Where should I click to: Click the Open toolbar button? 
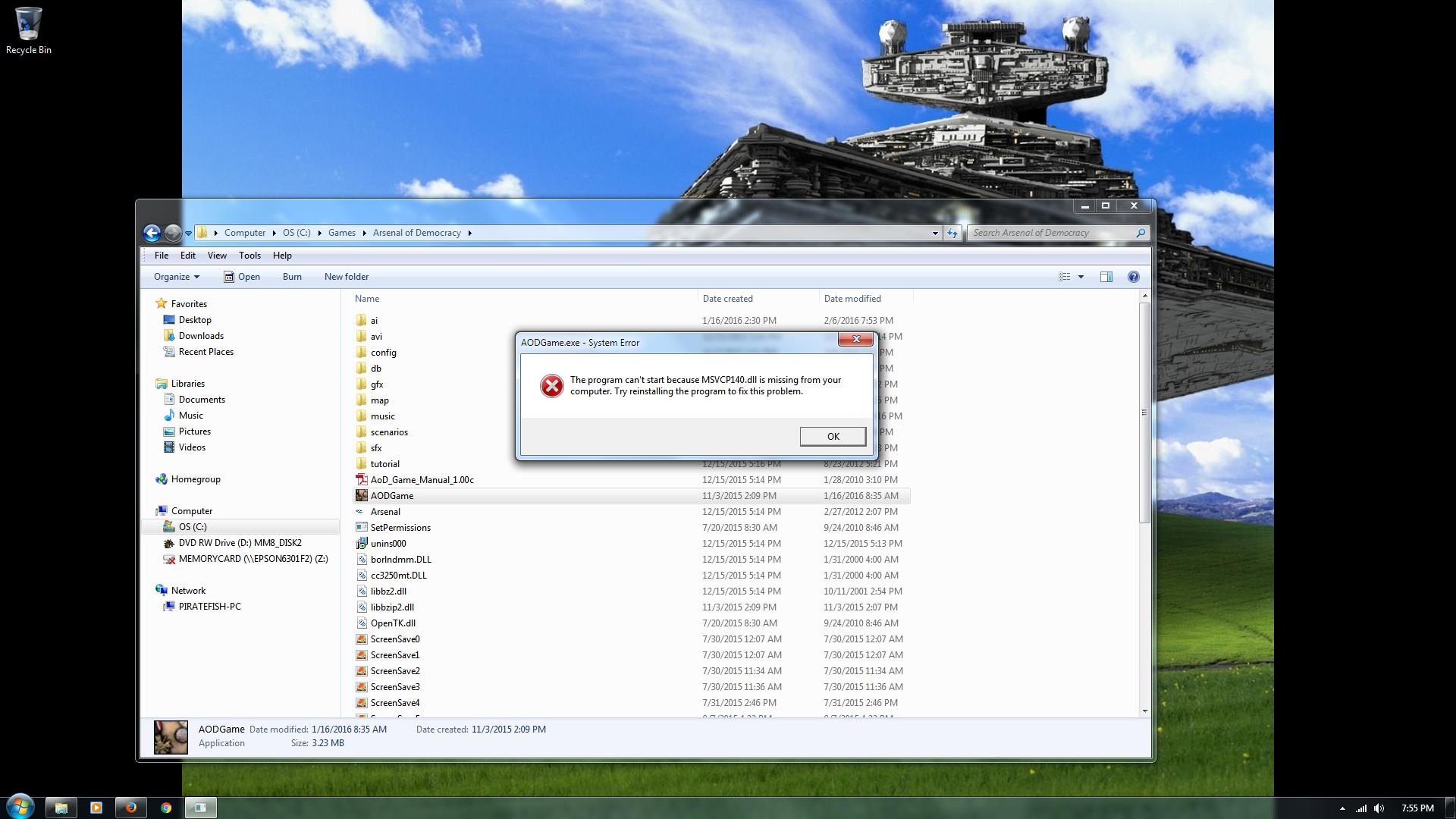click(x=242, y=277)
